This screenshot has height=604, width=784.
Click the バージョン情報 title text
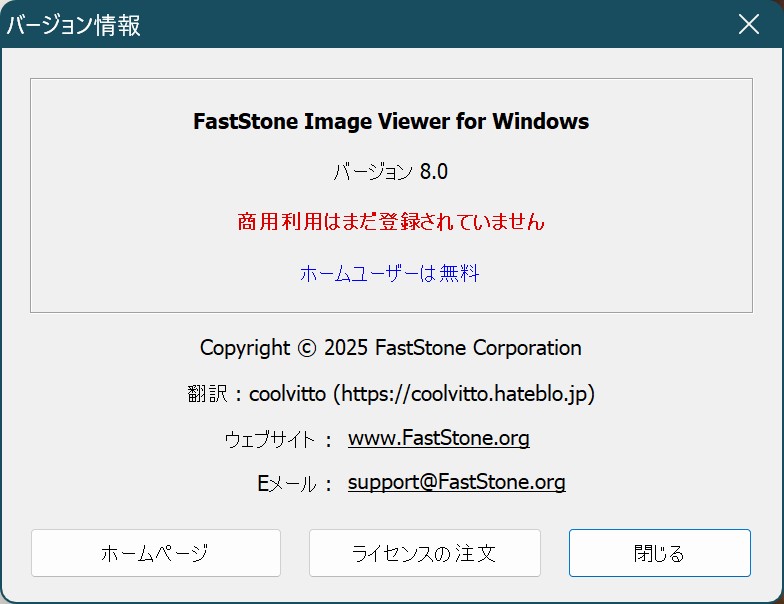(74, 24)
